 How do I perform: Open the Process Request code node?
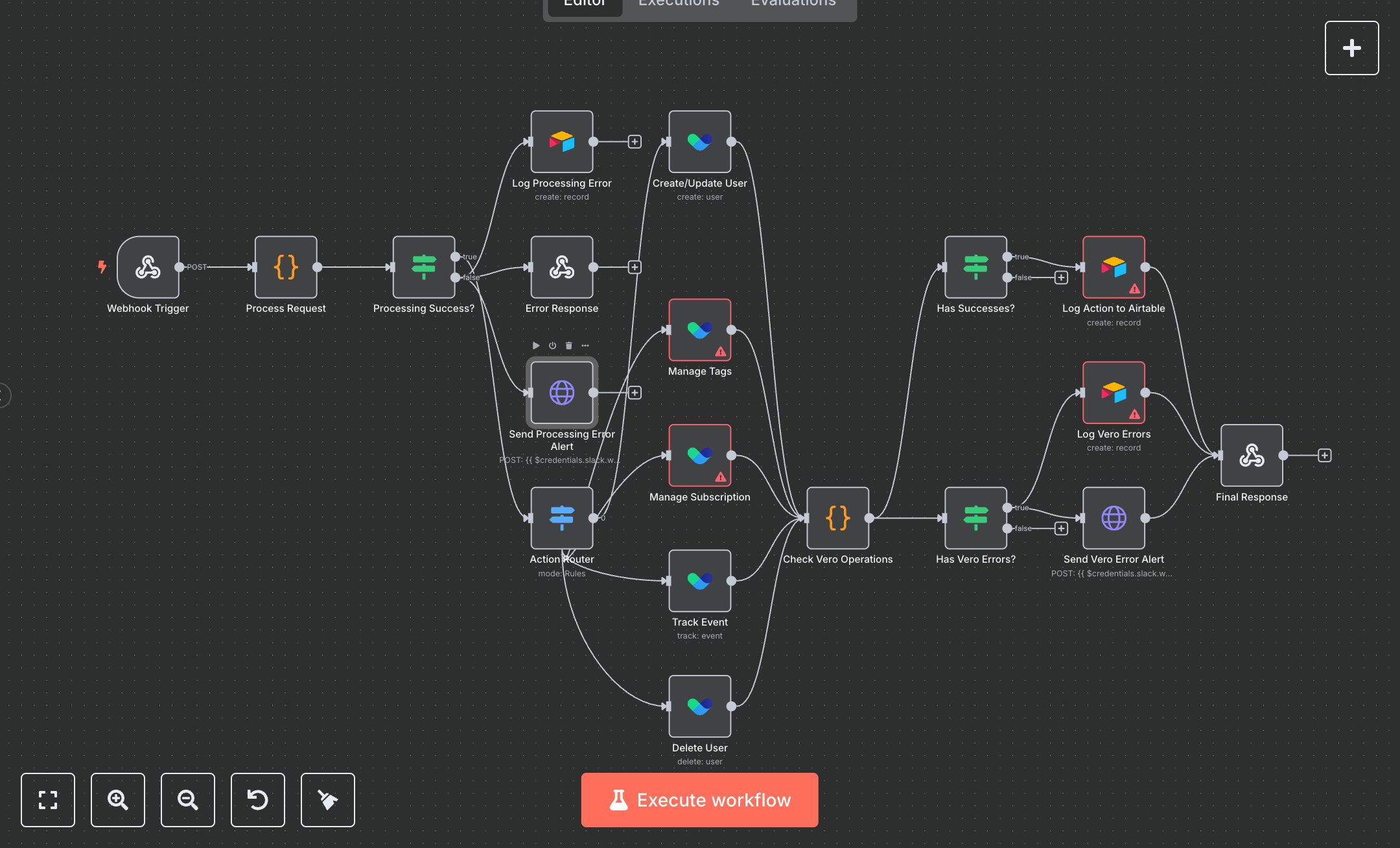285,267
